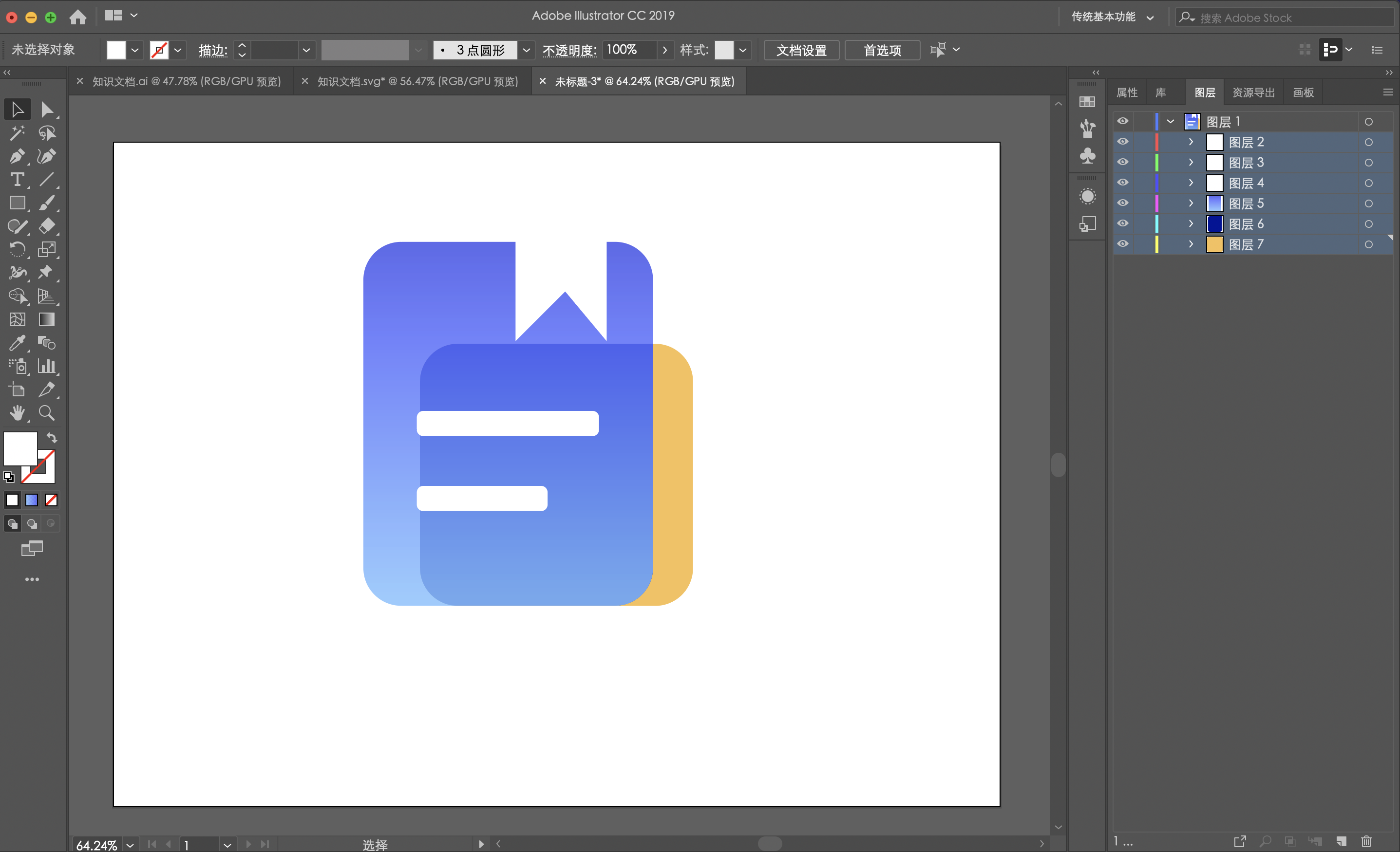Switch to 知识文档.svg* document tab
This screenshot has height=852, width=1400.
coord(417,81)
